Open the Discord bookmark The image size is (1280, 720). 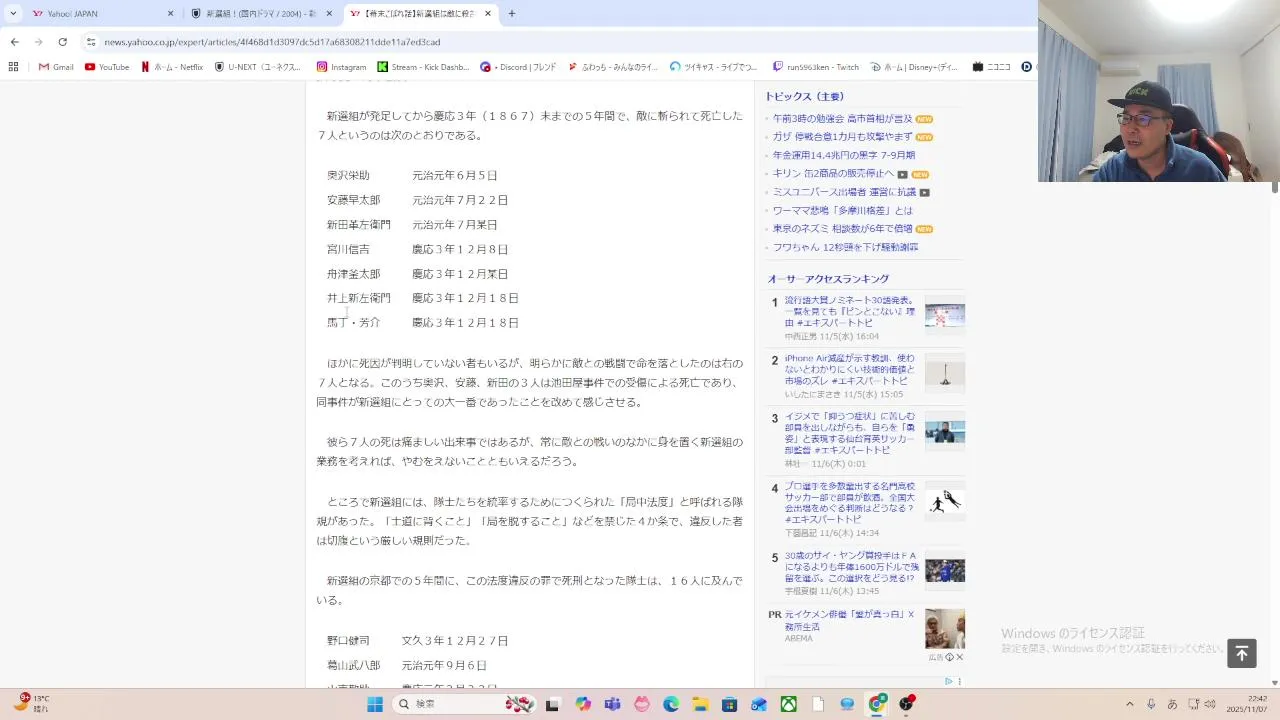(518, 67)
